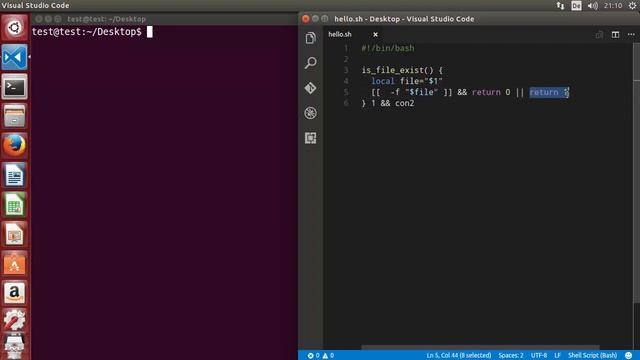Click 'con2' on line 6
Image resolution: width=640 pixels, height=360 pixels.
tap(404, 103)
